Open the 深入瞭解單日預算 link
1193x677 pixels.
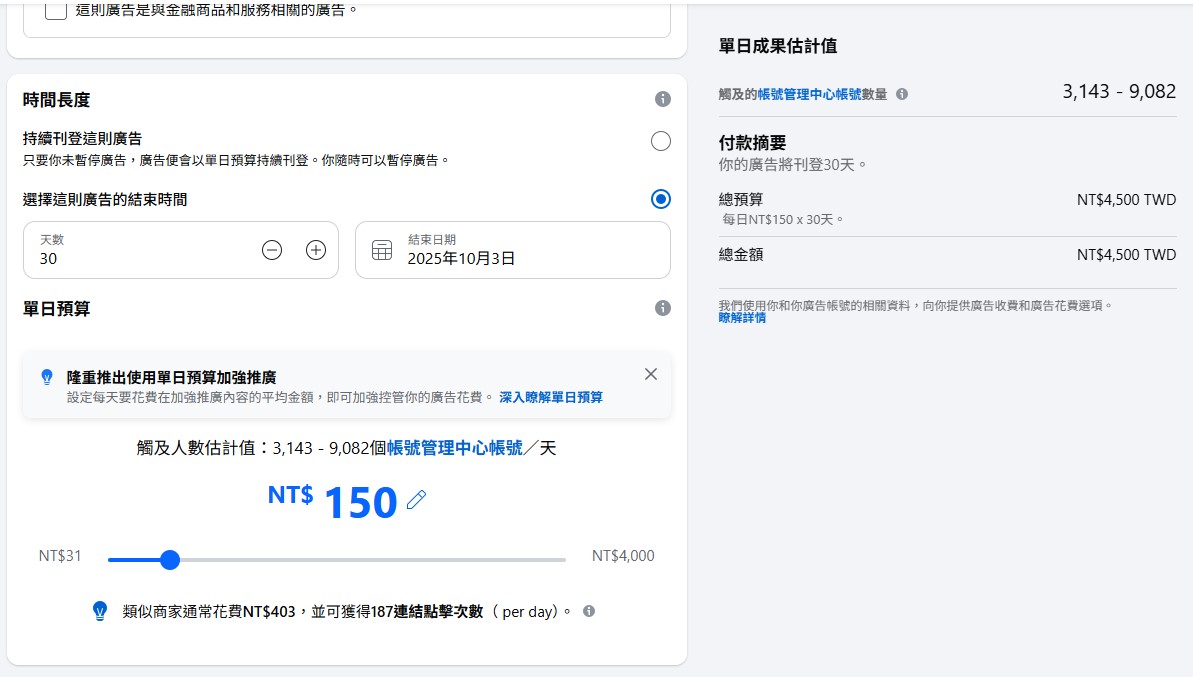coord(550,397)
